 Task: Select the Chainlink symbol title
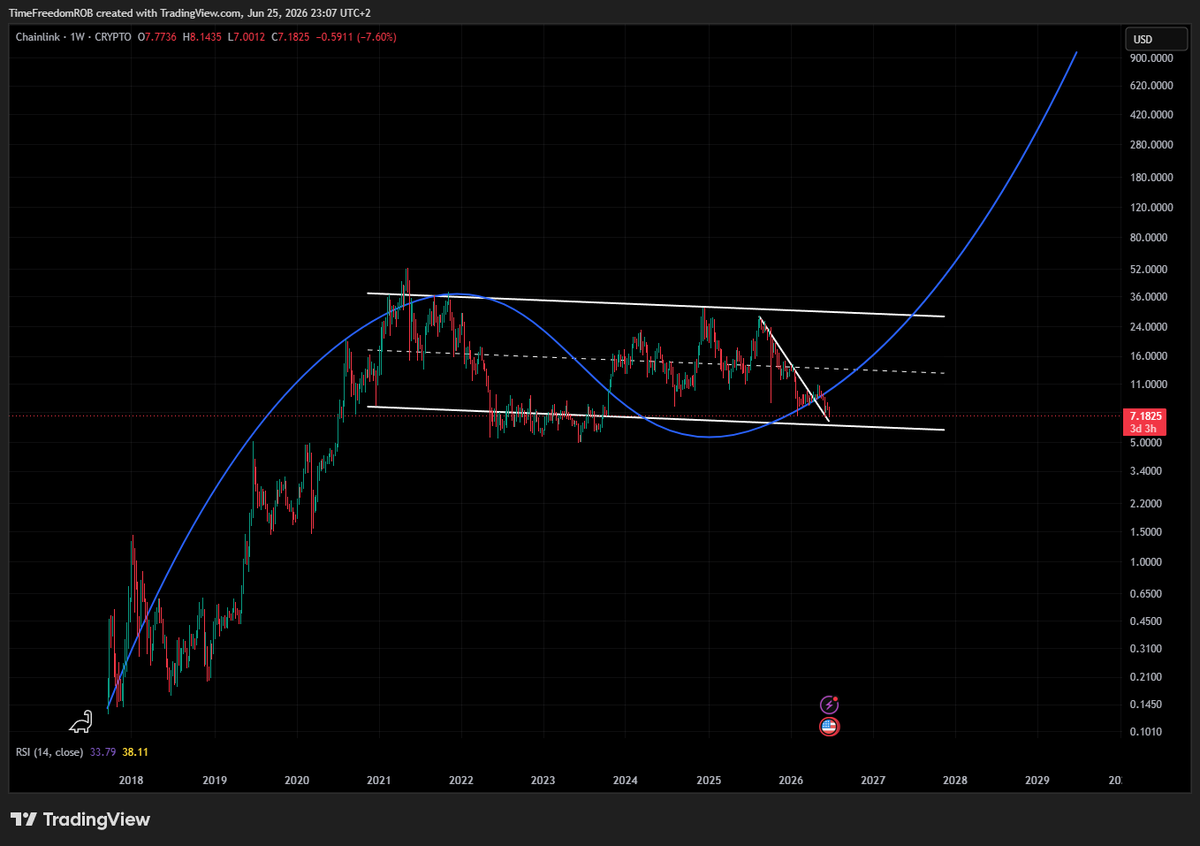coord(37,37)
